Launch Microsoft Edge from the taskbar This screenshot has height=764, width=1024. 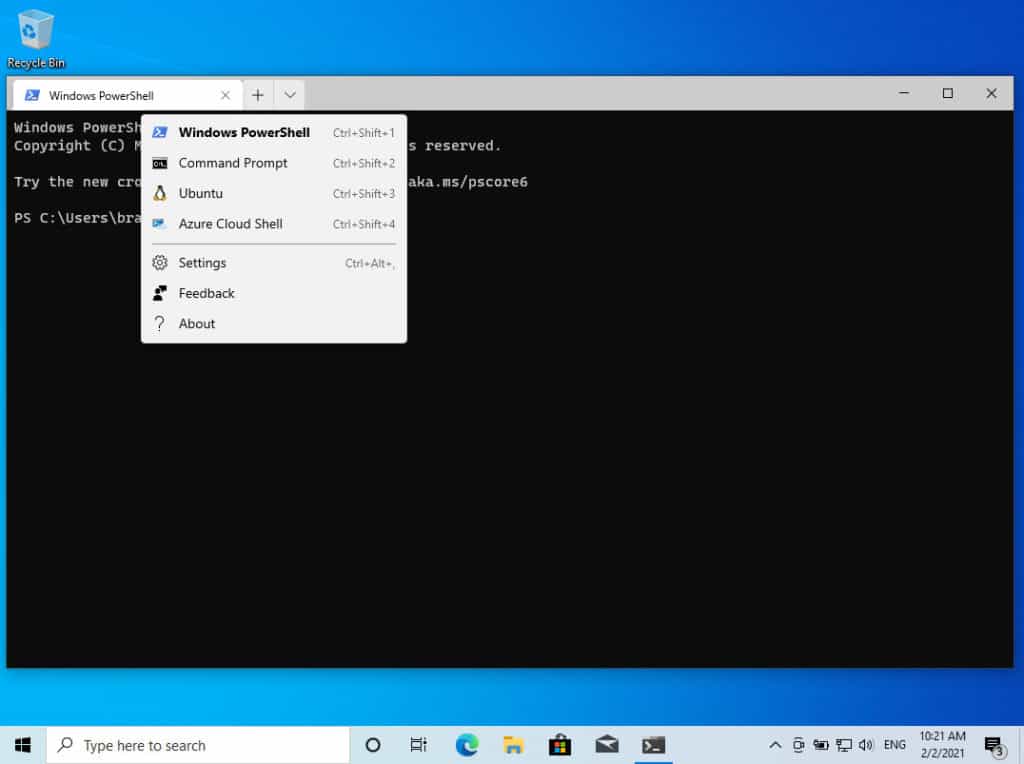click(x=466, y=744)
